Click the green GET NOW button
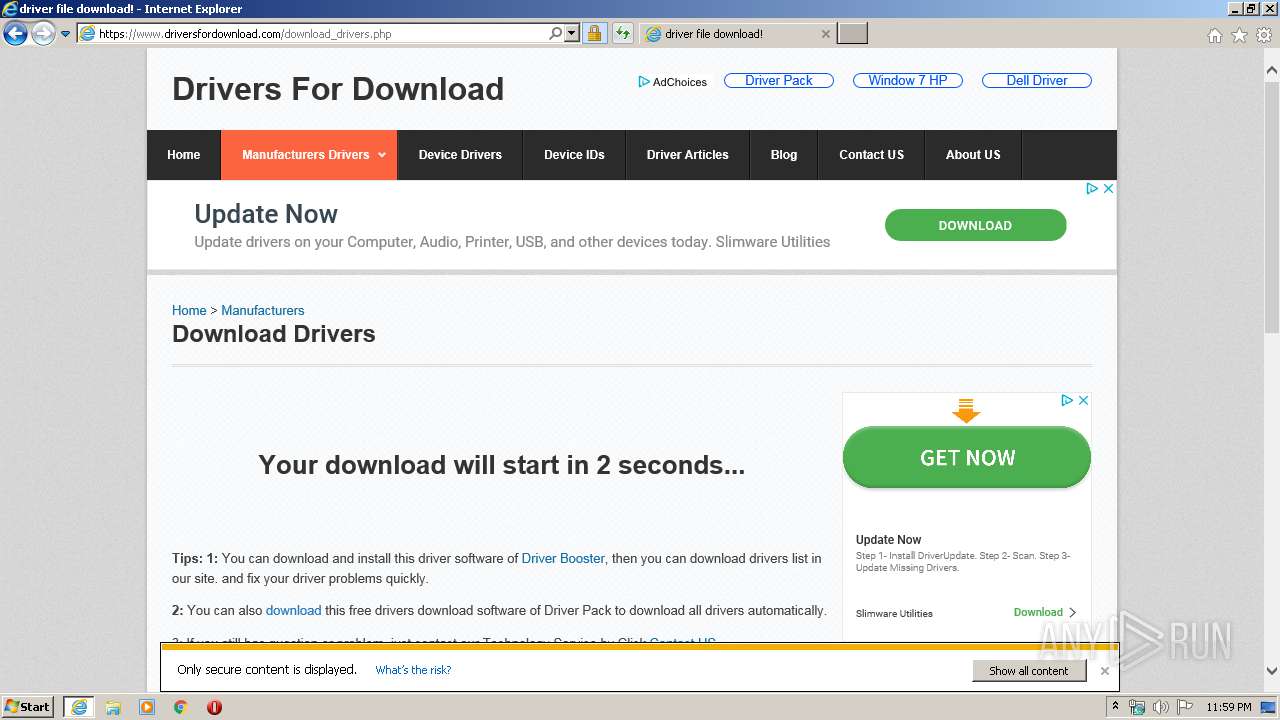 967,458
